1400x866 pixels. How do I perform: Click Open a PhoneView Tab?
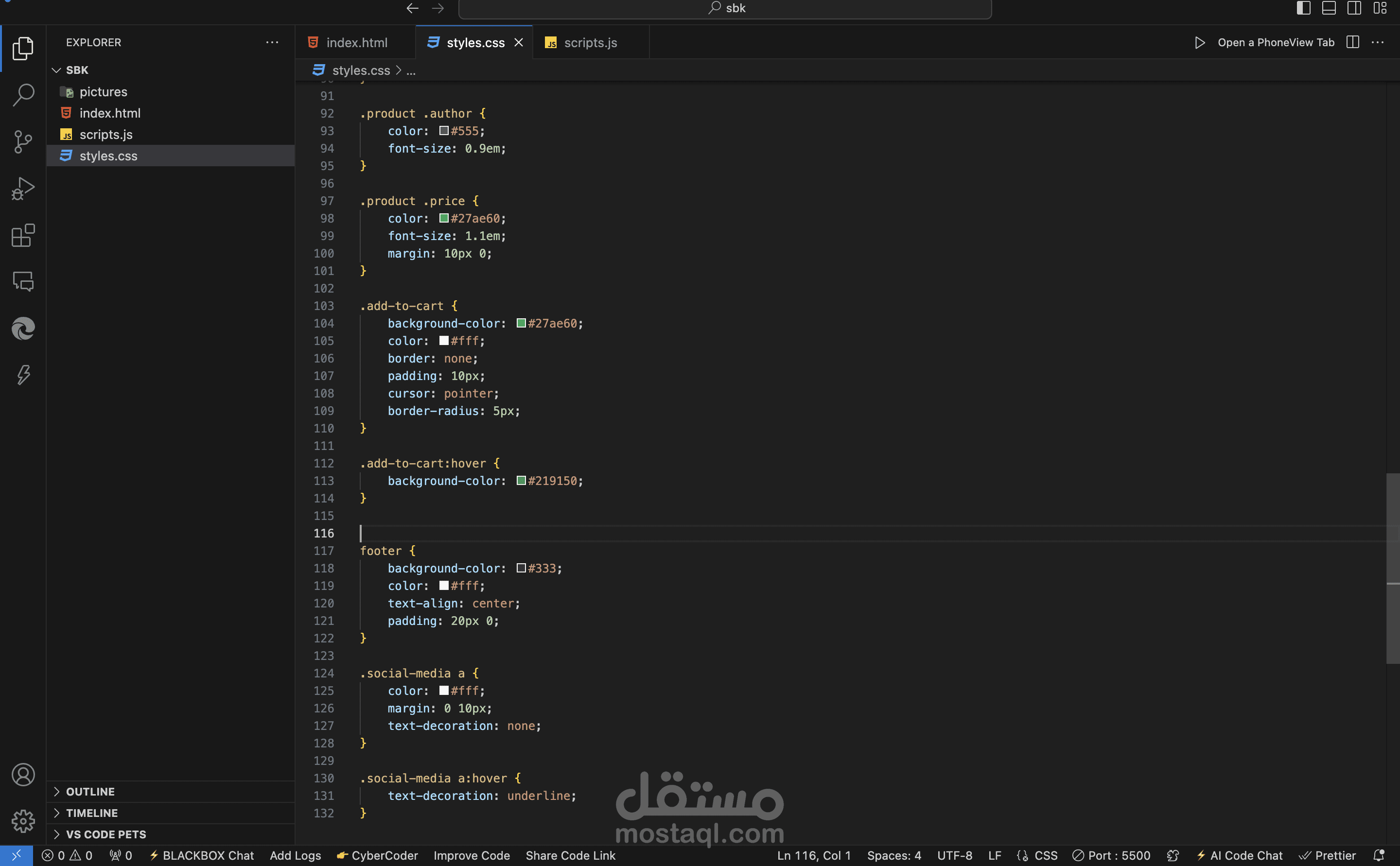[1275, 42]
